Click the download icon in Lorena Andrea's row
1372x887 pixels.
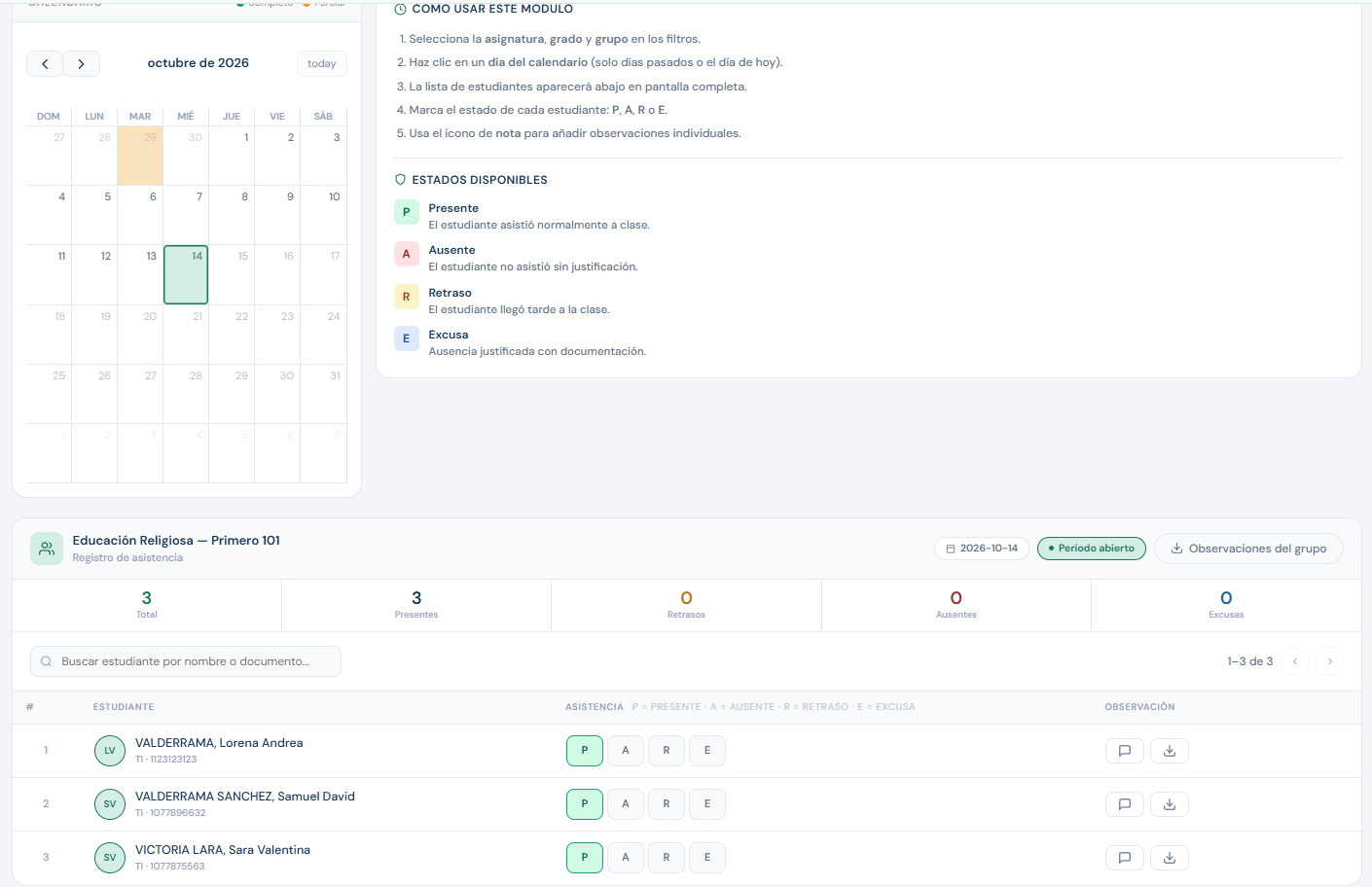[x=1170, y=751]
